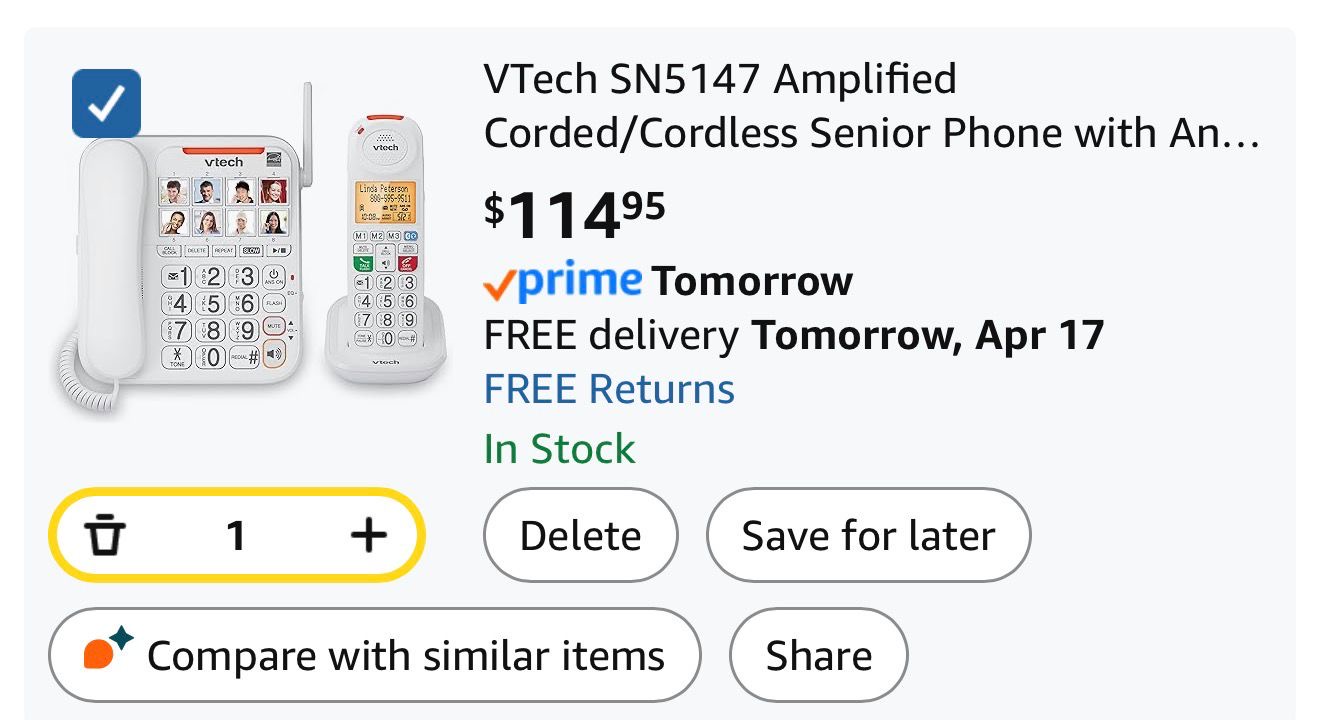The image size is (1320, 720).
Task: Click the $114.95 price
Action: (574, 214)
